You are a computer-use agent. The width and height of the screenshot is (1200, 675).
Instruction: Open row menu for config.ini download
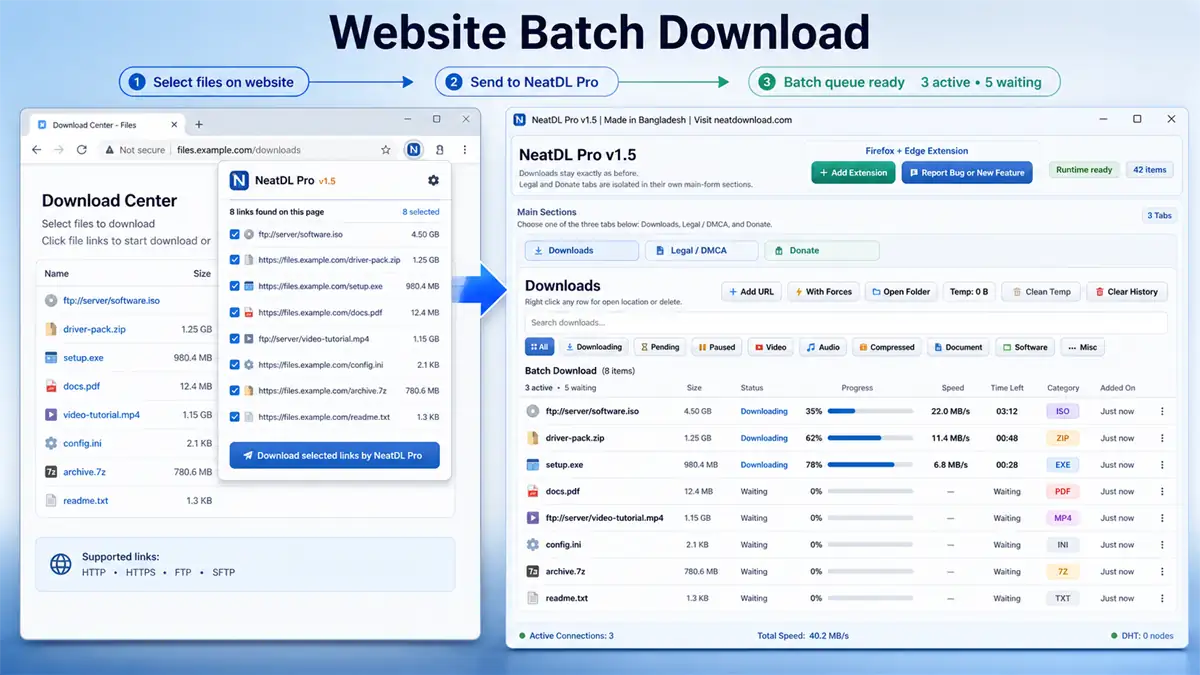1162,545
